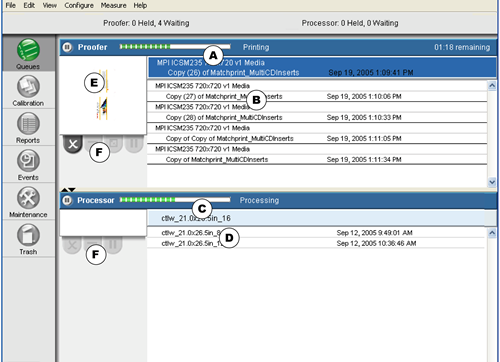The width and height of the screenshot is (500, 362).
Task: Open the Trash section
Action: [28, 235]
